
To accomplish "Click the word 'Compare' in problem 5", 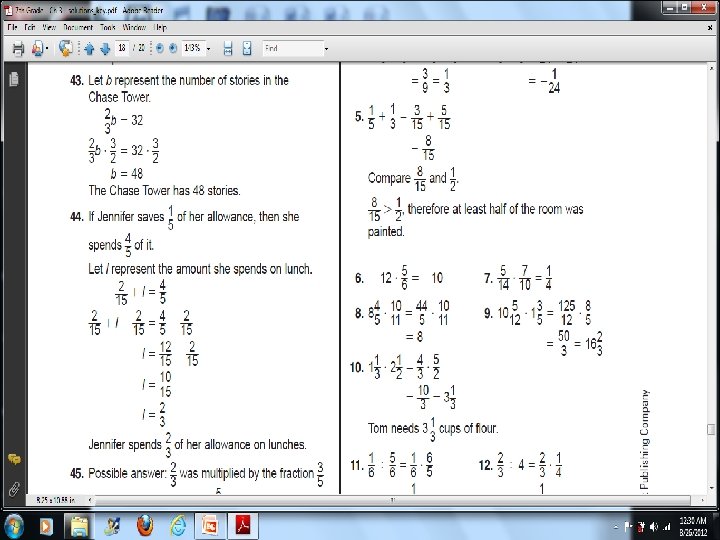I will (389, 178).
